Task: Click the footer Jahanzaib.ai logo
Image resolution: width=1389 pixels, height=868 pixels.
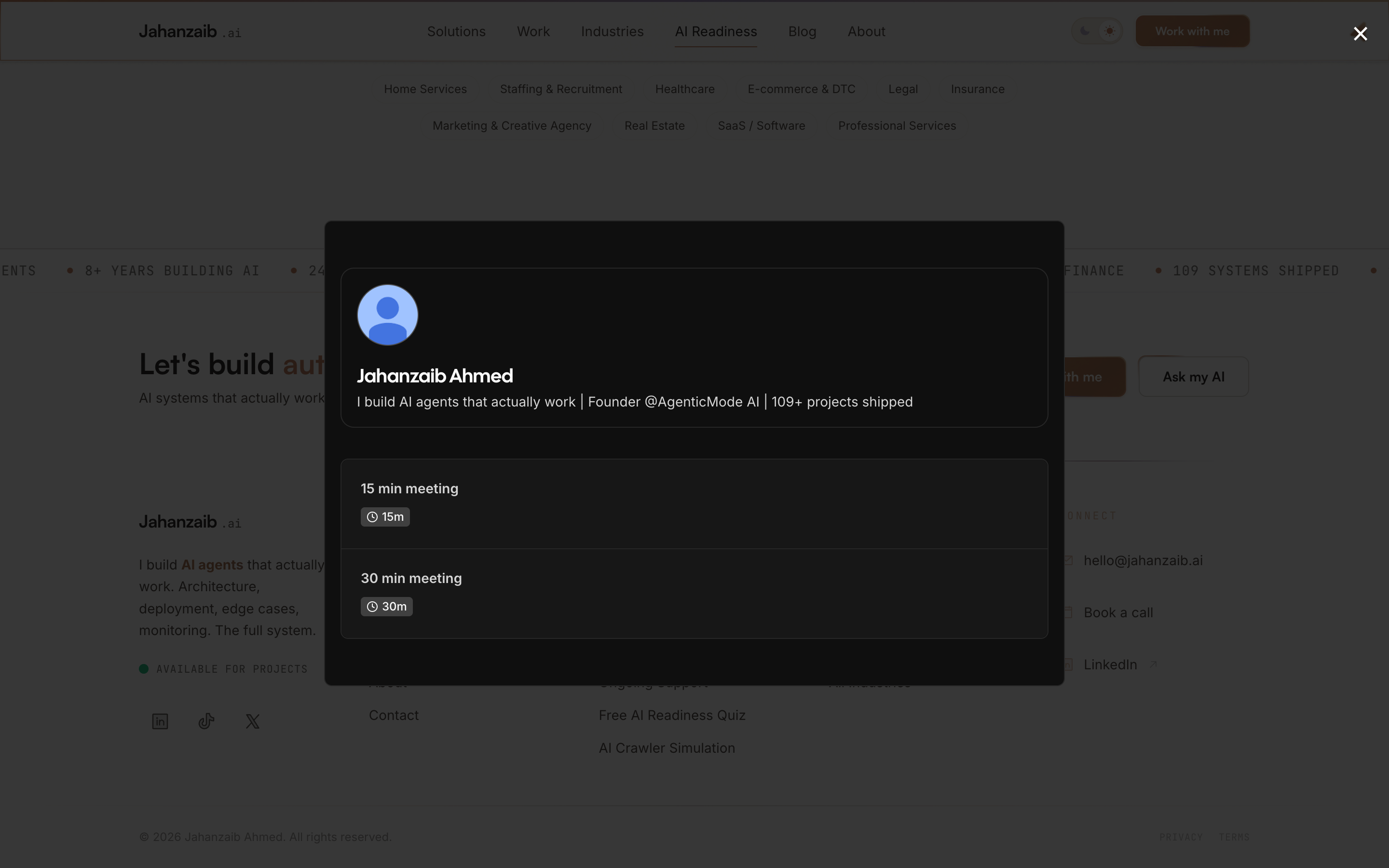Action: click(x=190, y=522)
